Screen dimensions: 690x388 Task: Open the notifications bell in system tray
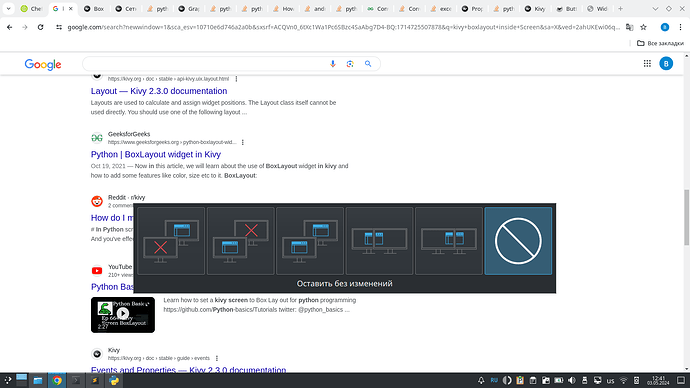(481, 381)
